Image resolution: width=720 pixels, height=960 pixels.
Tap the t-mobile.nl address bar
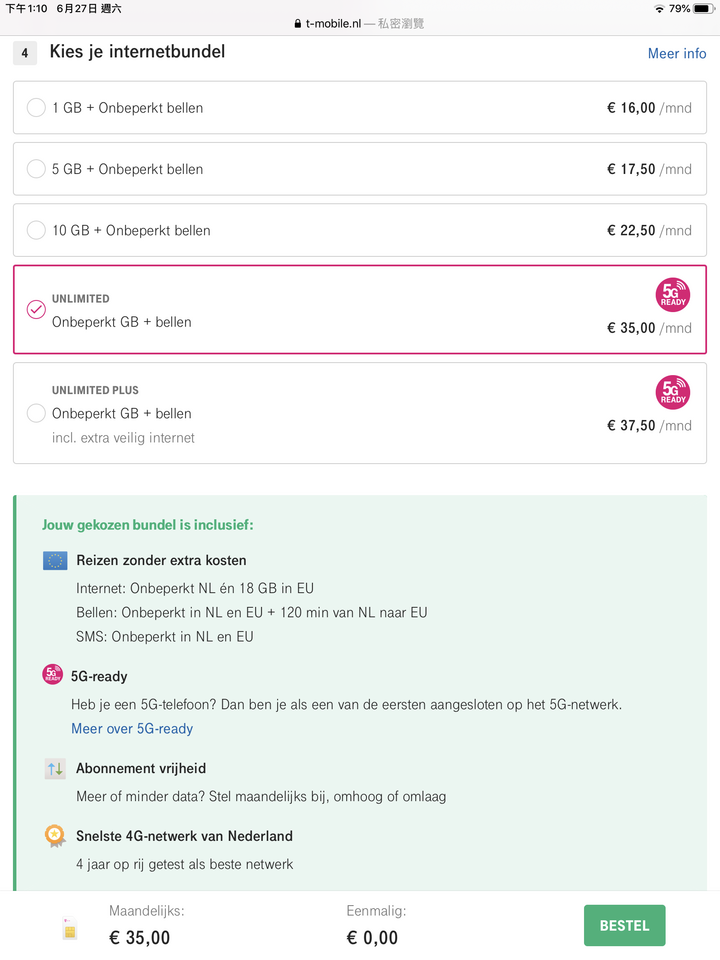pos(360,24)
